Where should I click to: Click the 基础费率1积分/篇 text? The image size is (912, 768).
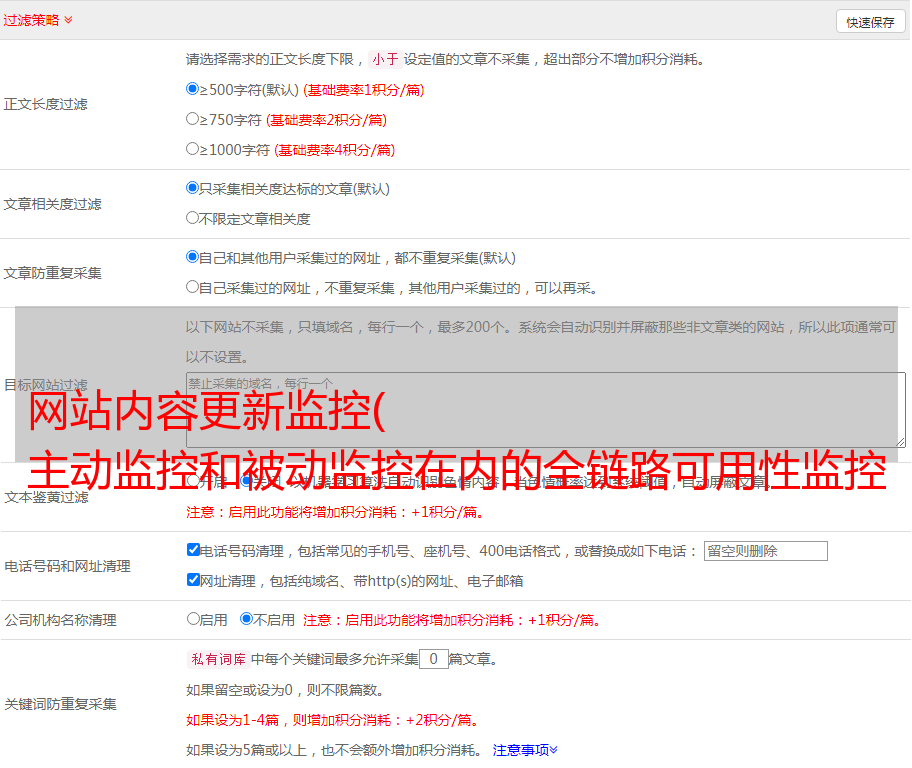click(364, 90)
